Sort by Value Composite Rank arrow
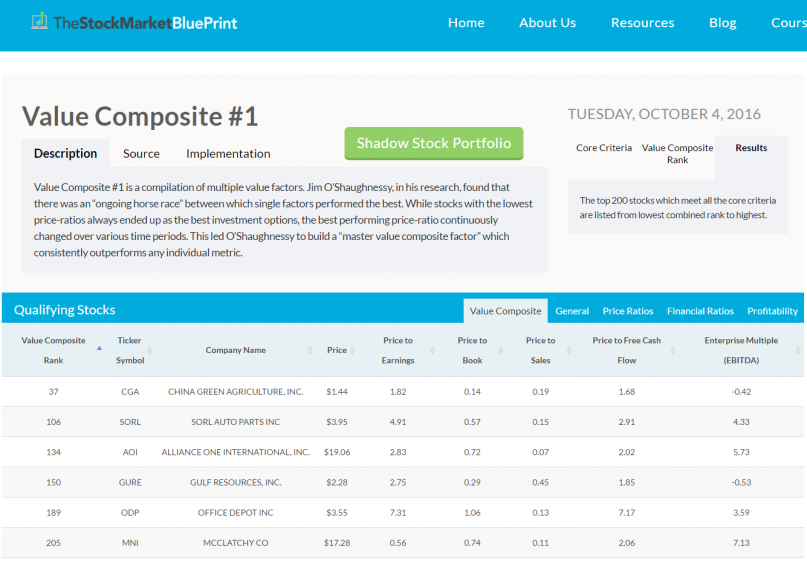The width and height of the screenshot is (807, 564). coord(99,349)
